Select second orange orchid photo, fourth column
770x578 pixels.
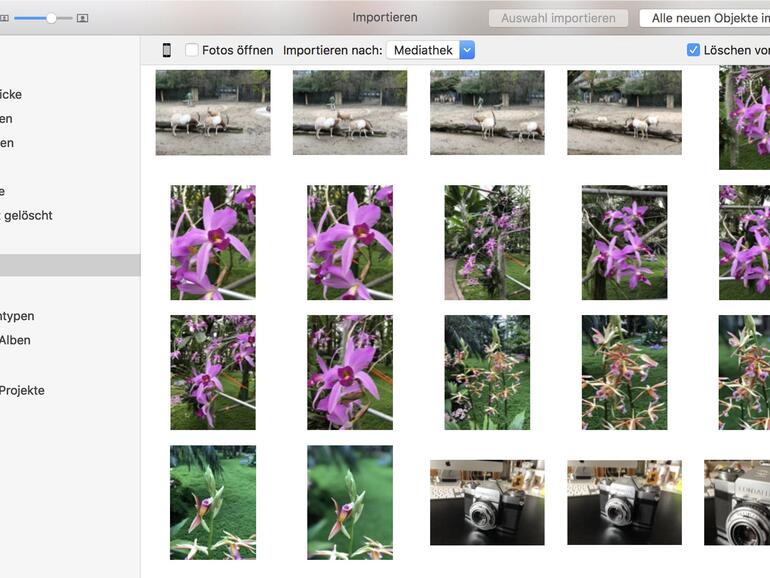(625, 373)
